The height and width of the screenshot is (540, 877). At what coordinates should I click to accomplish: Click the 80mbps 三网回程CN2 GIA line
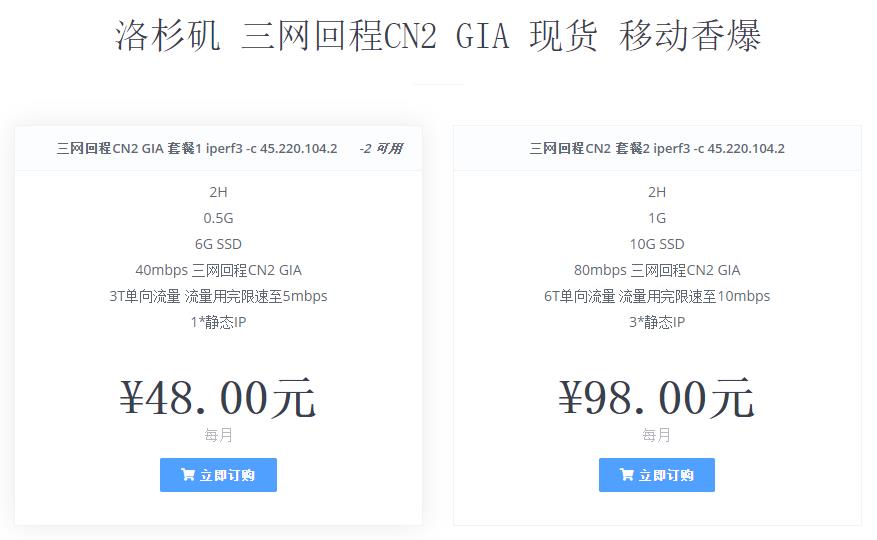tap(657, 270)
